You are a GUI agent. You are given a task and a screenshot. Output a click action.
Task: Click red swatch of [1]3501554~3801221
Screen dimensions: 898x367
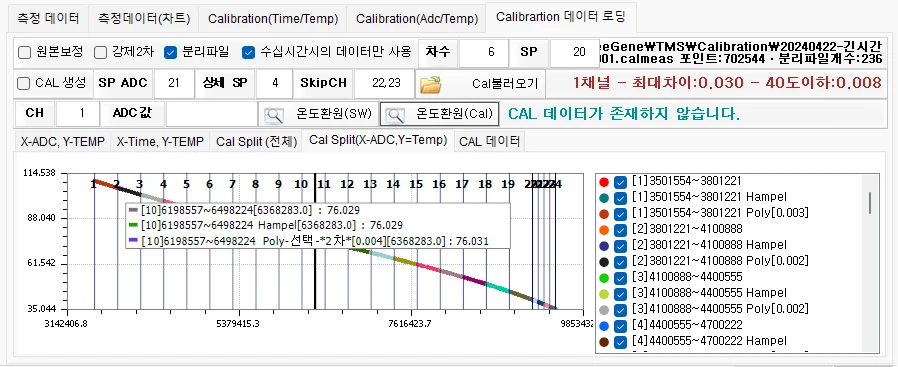click(x=603, y=182)
